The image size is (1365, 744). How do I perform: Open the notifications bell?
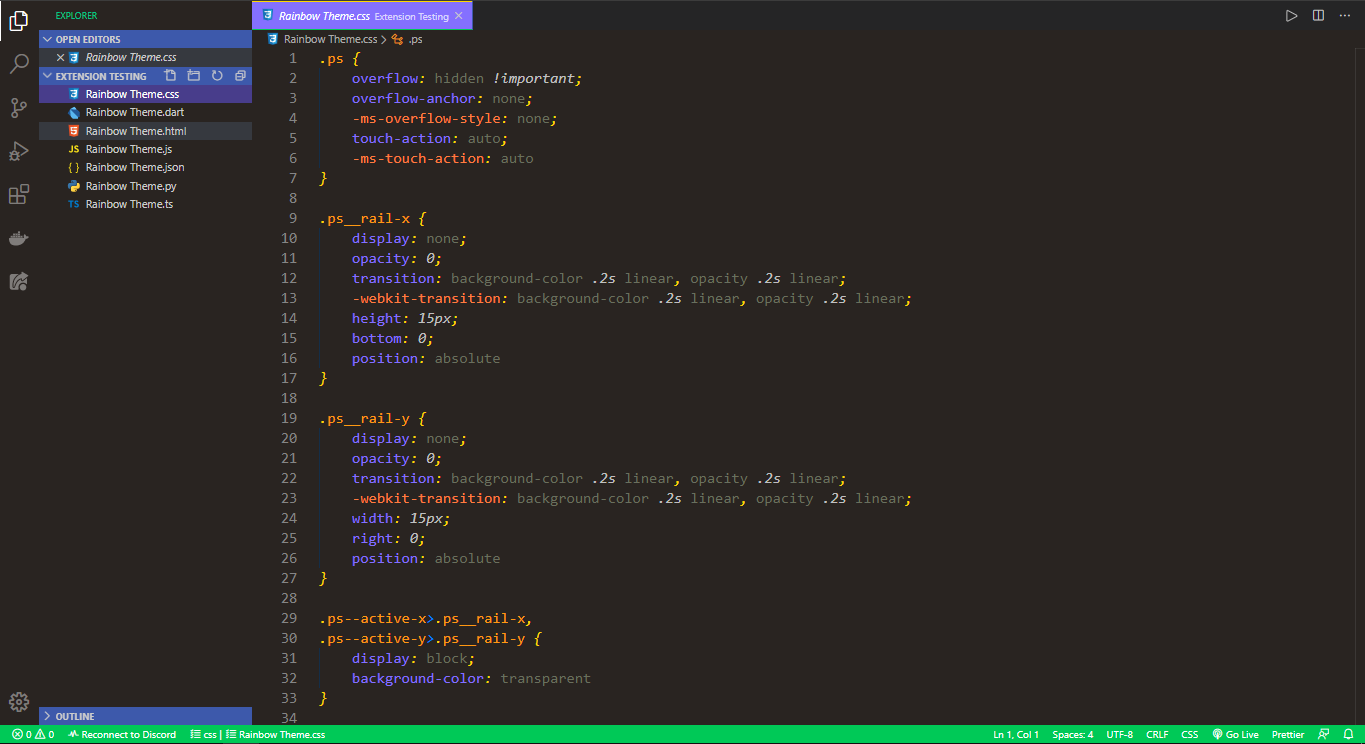(x=1348, y=735)
